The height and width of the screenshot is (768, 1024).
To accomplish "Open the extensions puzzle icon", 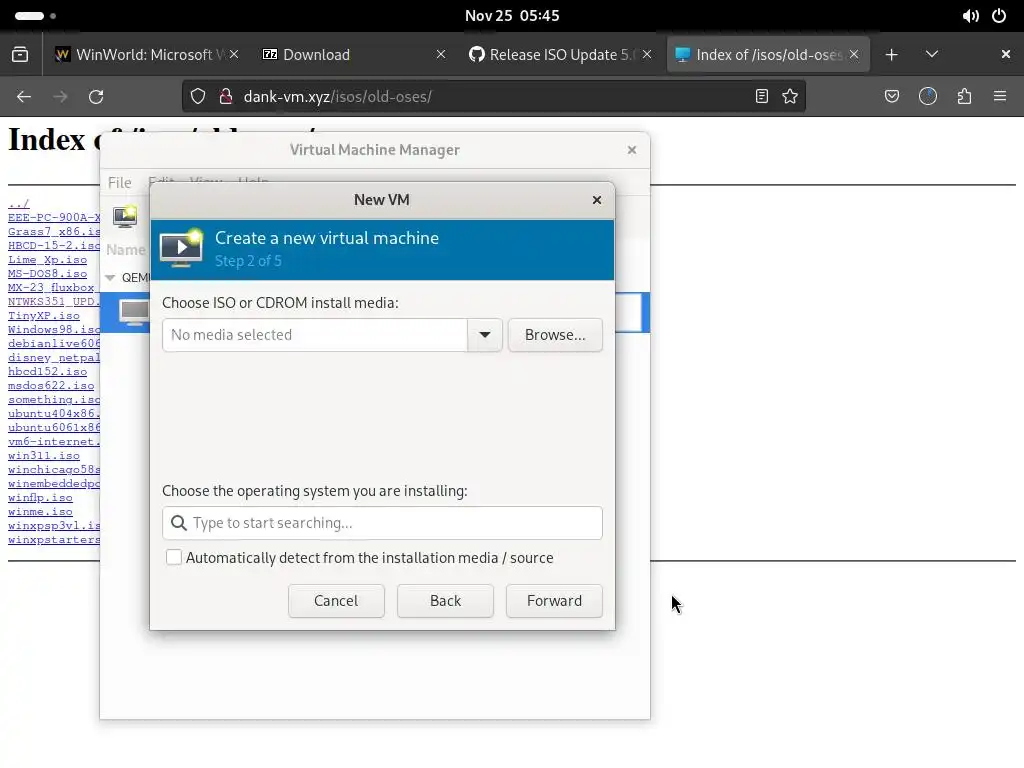I will pos(965,97).
